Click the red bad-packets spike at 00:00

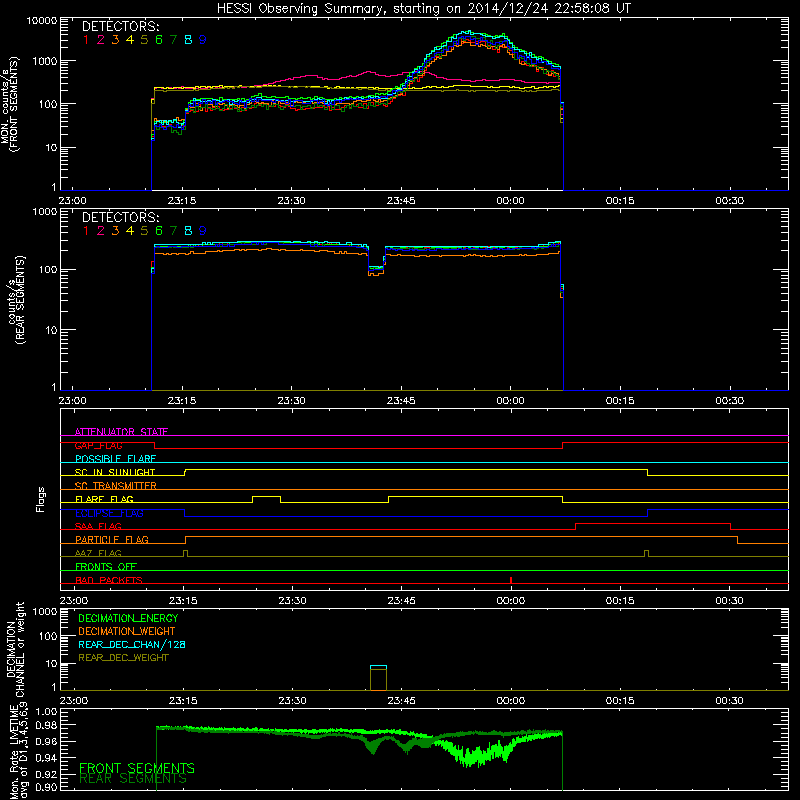[511, 580]
